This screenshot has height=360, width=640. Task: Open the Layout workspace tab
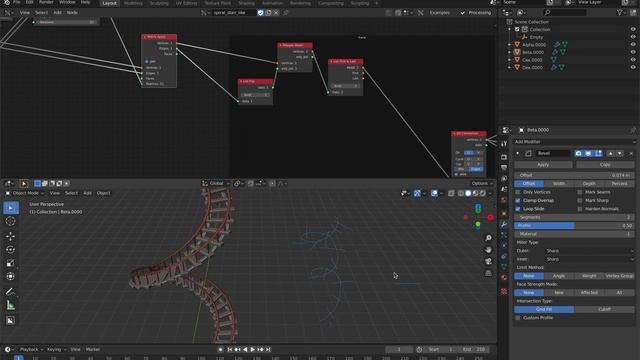click(x=109, y=3)
